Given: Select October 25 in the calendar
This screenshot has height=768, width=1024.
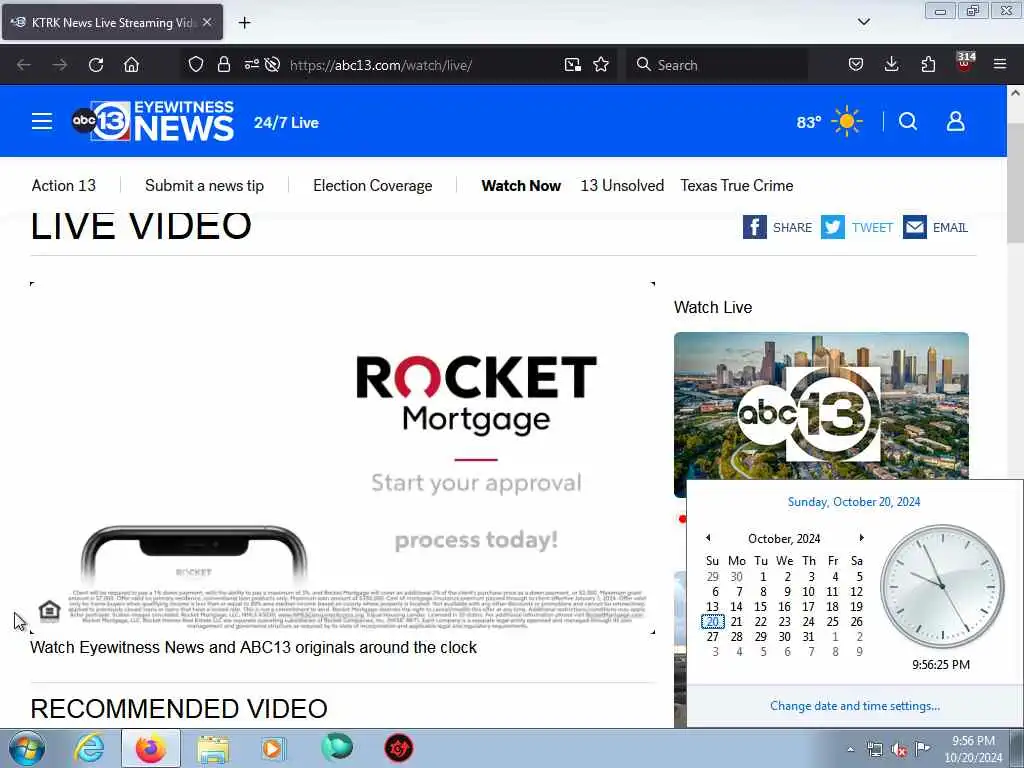Looking at the screenshot, I should [x=832, y=622].
